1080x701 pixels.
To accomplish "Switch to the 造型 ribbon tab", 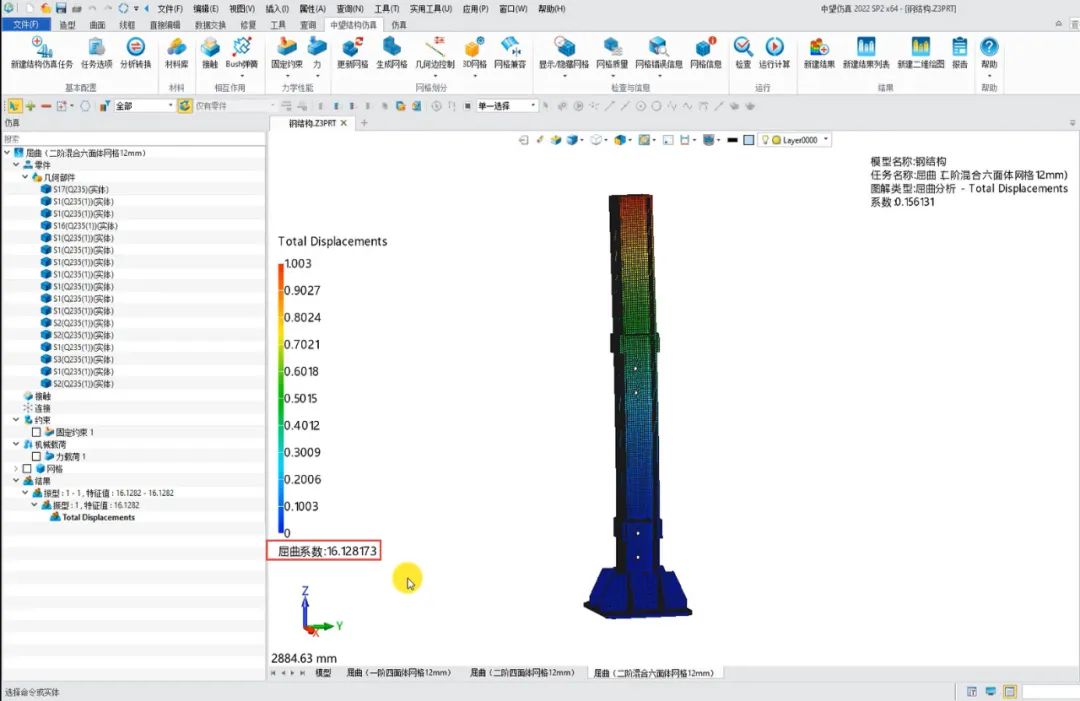I will pos(67,24).
